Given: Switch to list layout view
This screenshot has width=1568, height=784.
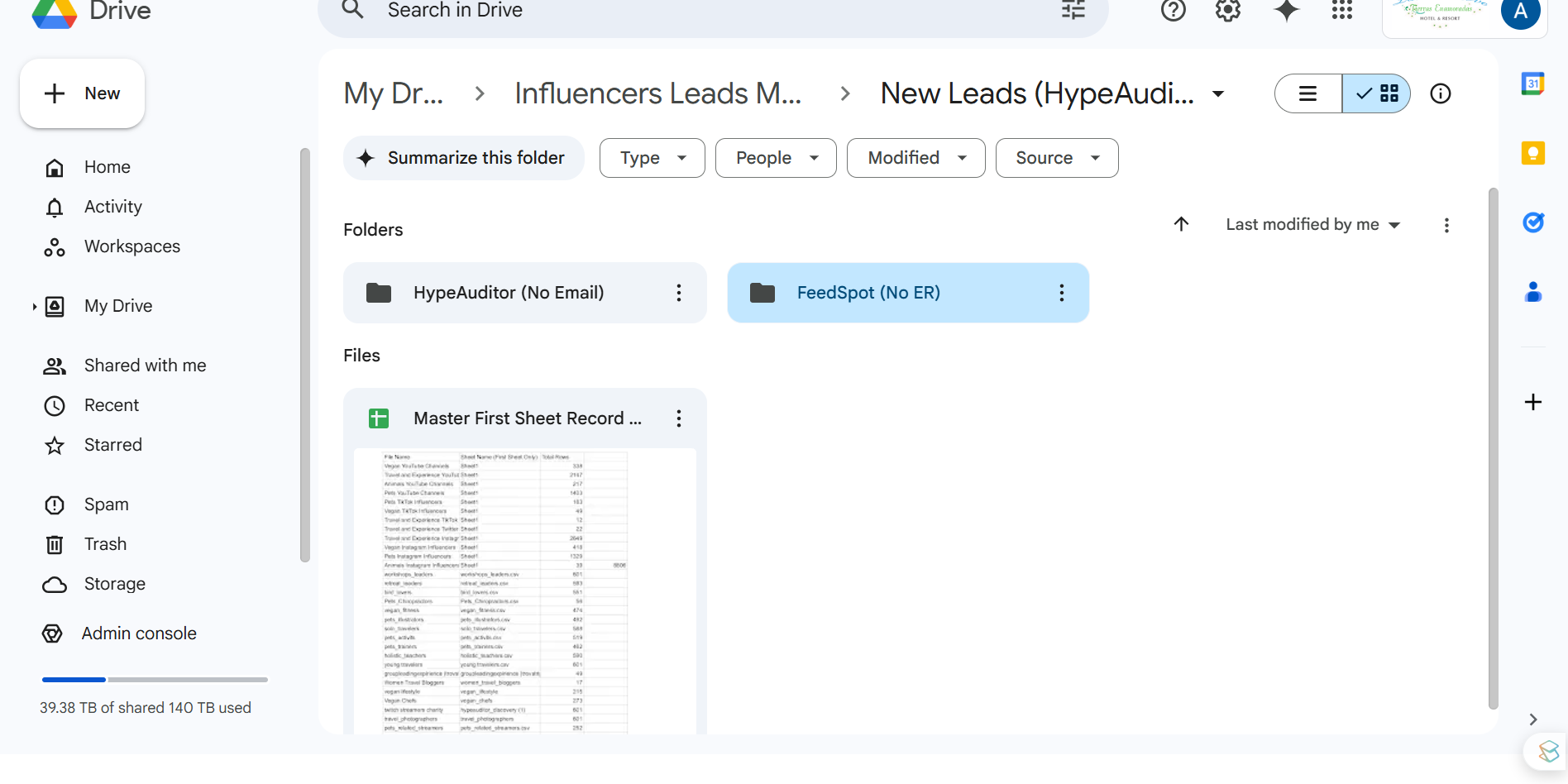Looking at the screenshot, I should (1308, 93).
